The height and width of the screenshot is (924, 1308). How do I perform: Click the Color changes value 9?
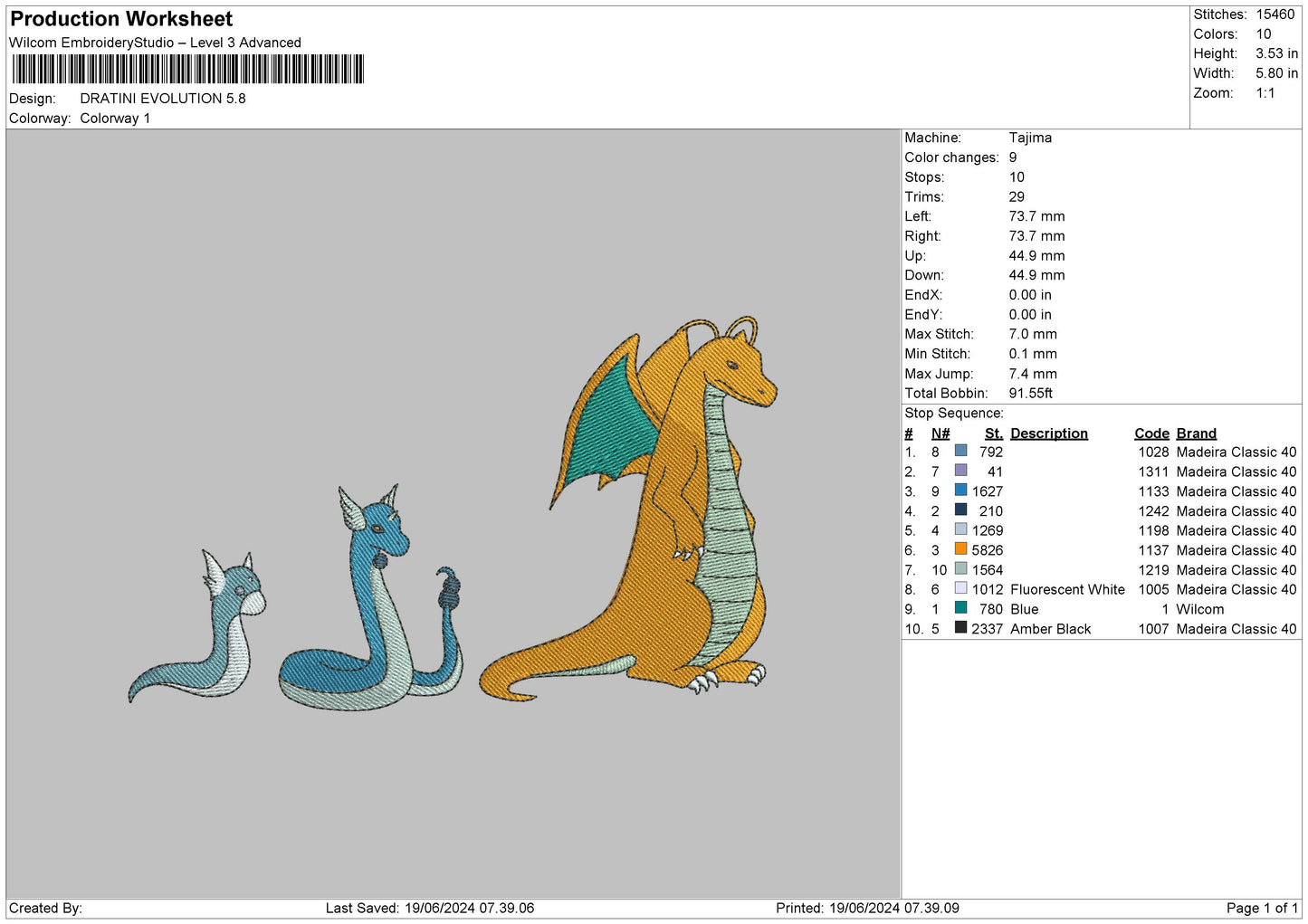coord(1013,157)
